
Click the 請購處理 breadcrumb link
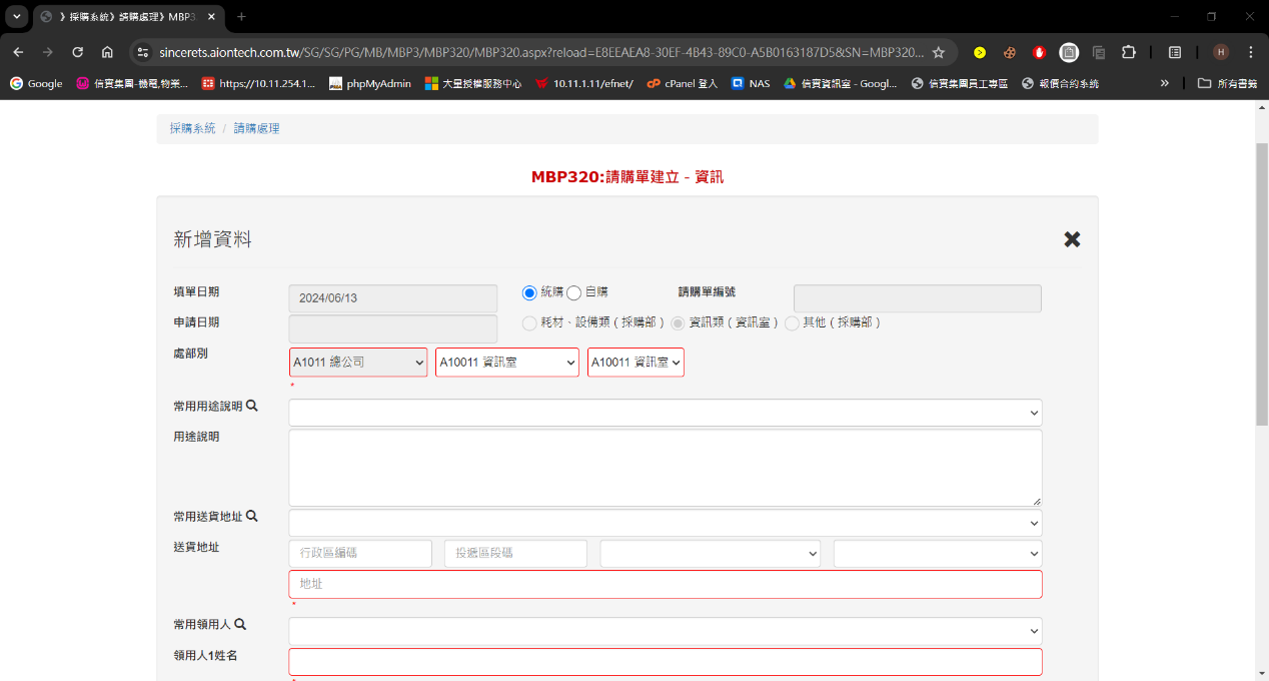tap(257, 128)
